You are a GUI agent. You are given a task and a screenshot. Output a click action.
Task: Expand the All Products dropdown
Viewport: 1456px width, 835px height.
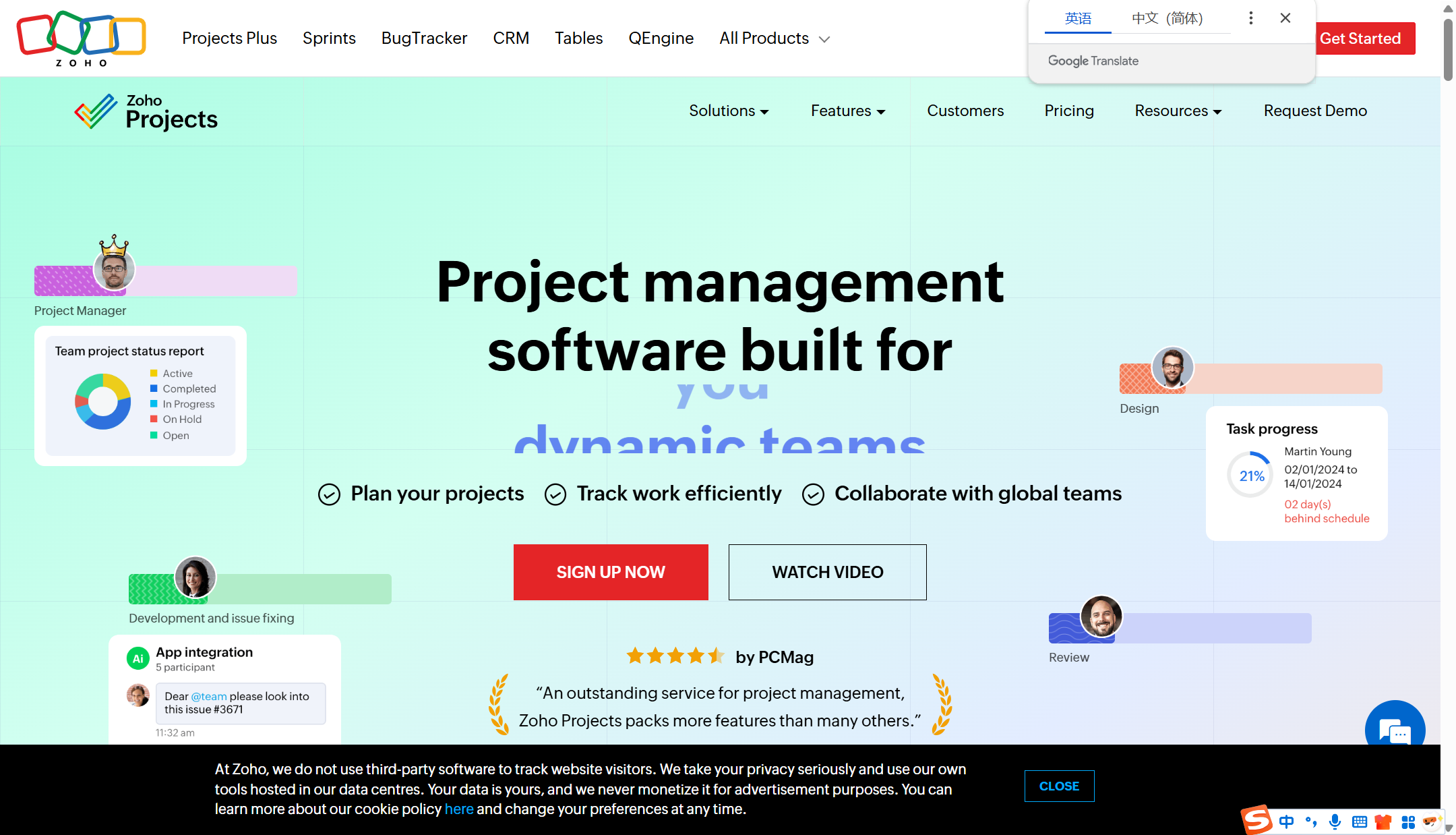tap(774, 38)
